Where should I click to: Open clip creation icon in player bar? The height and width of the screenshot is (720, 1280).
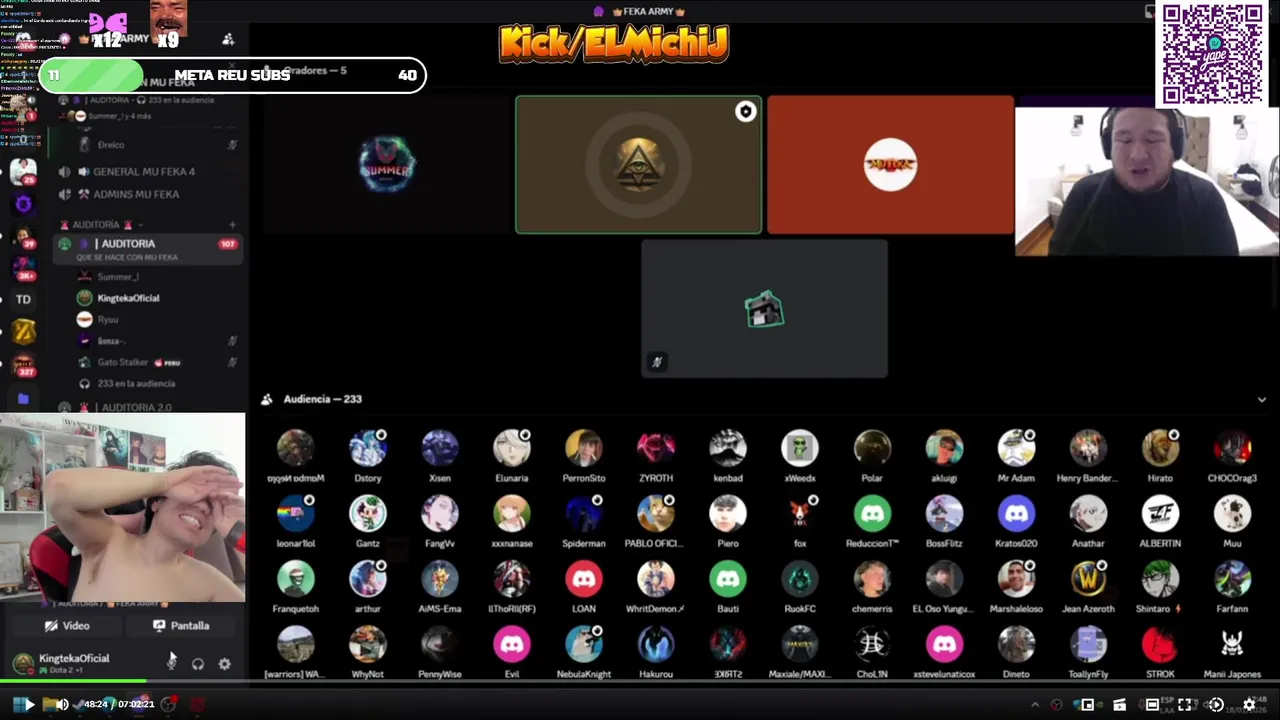coord(1119,705)
